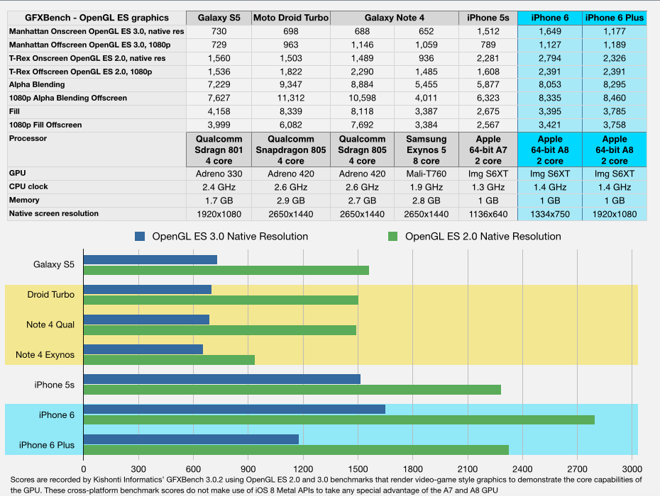Click the iPhone 6 Plus table column header

615,19
